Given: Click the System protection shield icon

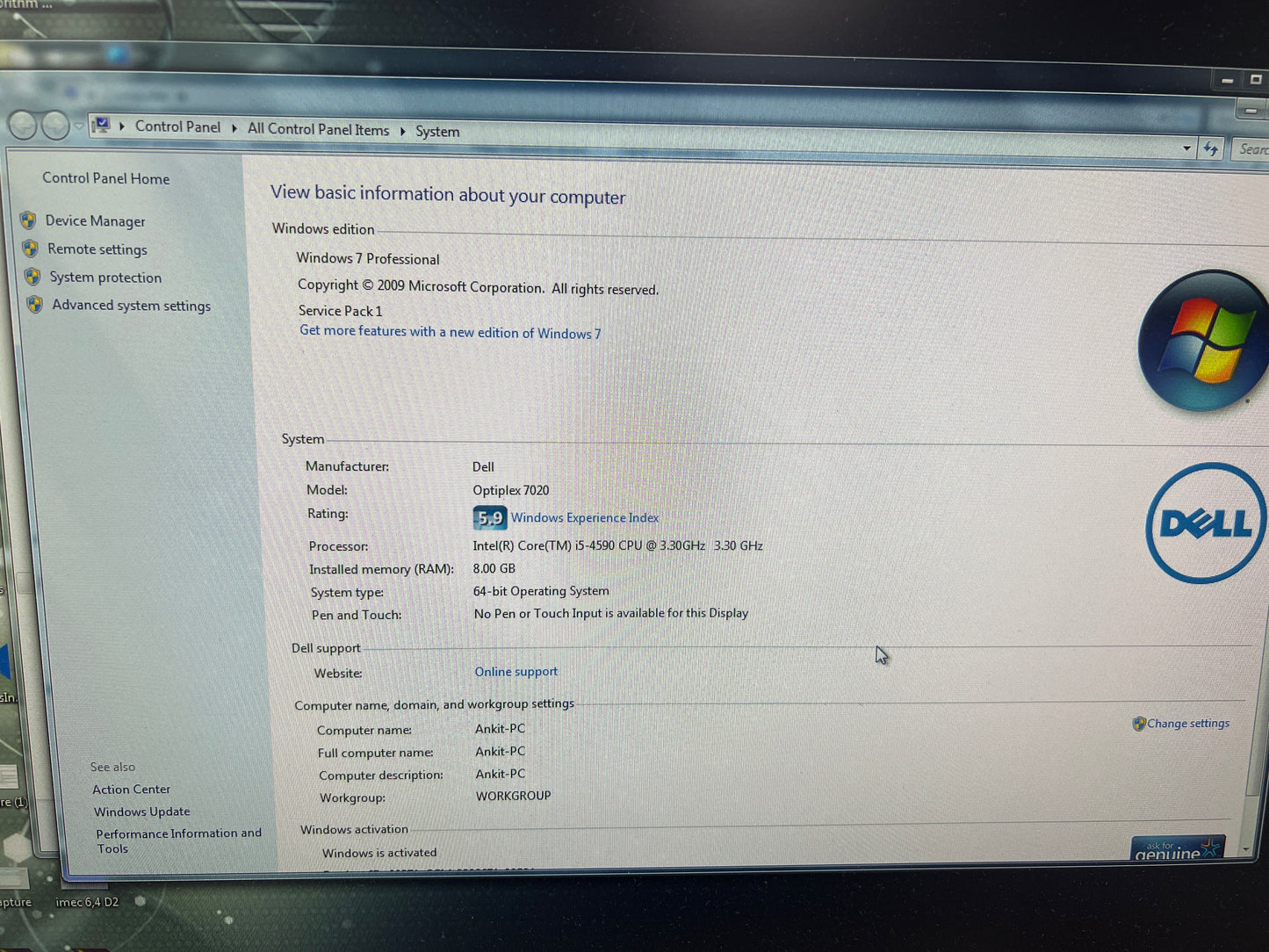Looking at the screenshot, I should pyautogui.click(x=32, y=277).
